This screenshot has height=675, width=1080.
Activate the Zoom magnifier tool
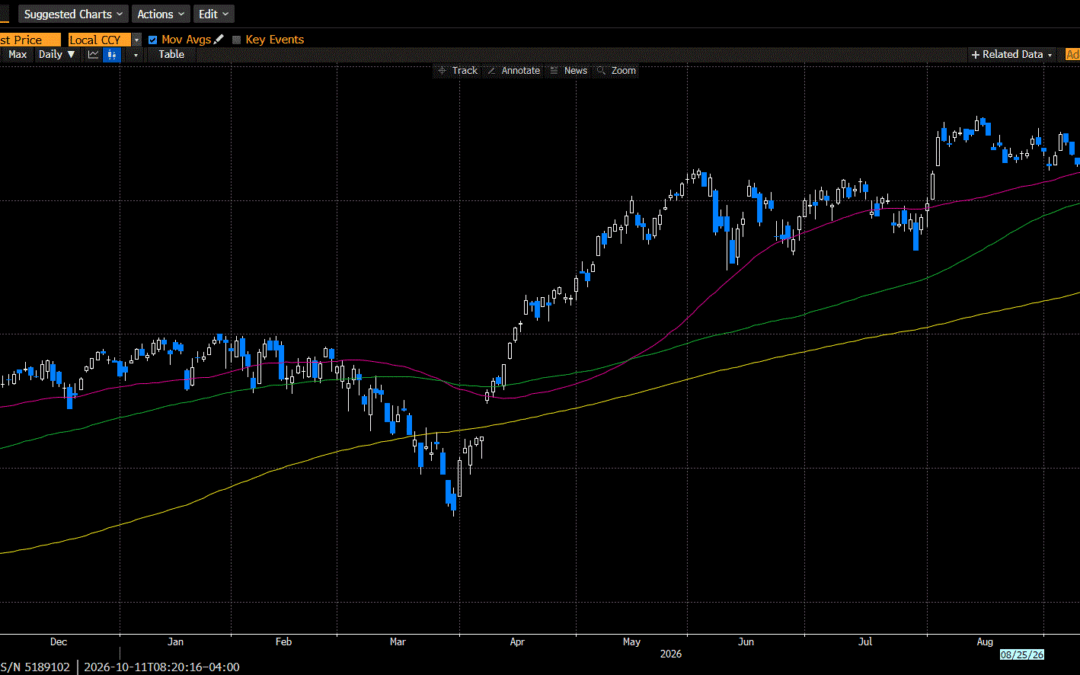coord(616,70)
